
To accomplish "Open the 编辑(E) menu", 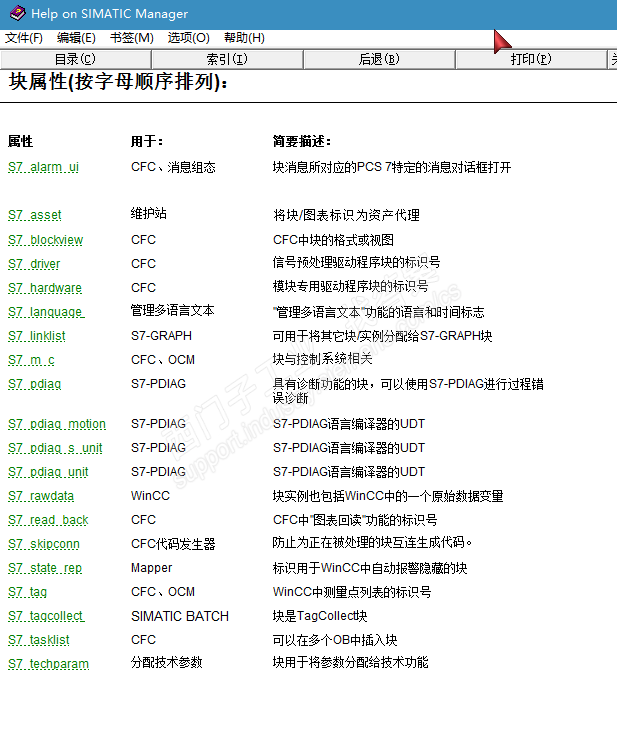I will pos(76,38).
